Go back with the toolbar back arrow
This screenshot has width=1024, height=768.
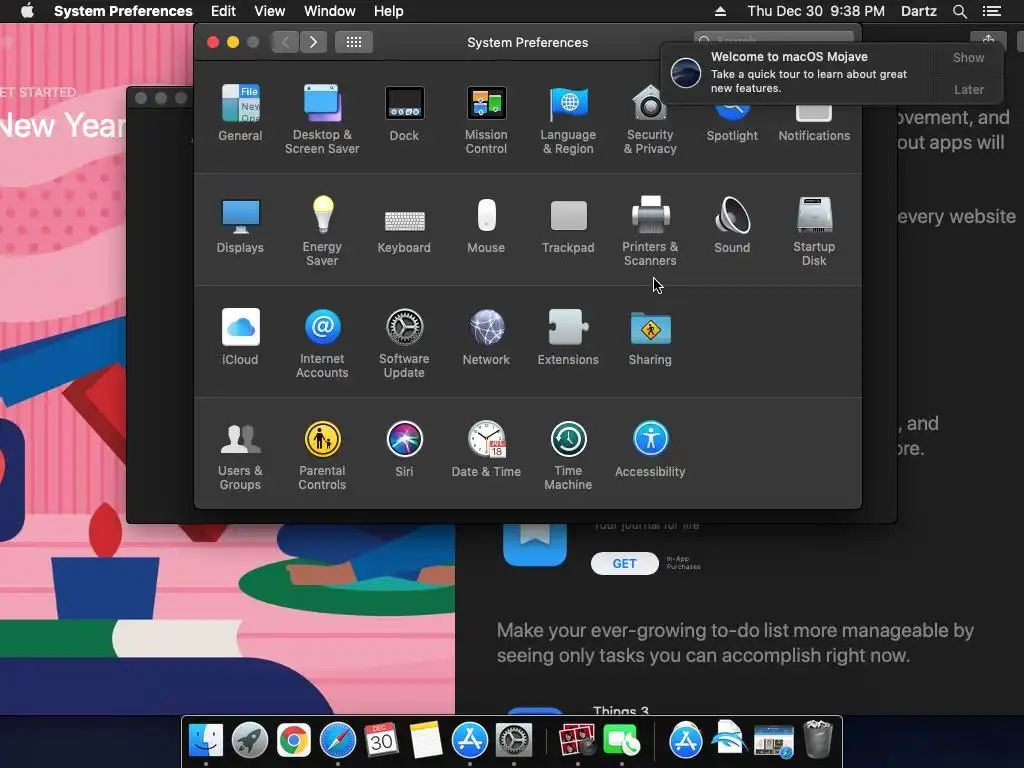click(x=285, y=42)
